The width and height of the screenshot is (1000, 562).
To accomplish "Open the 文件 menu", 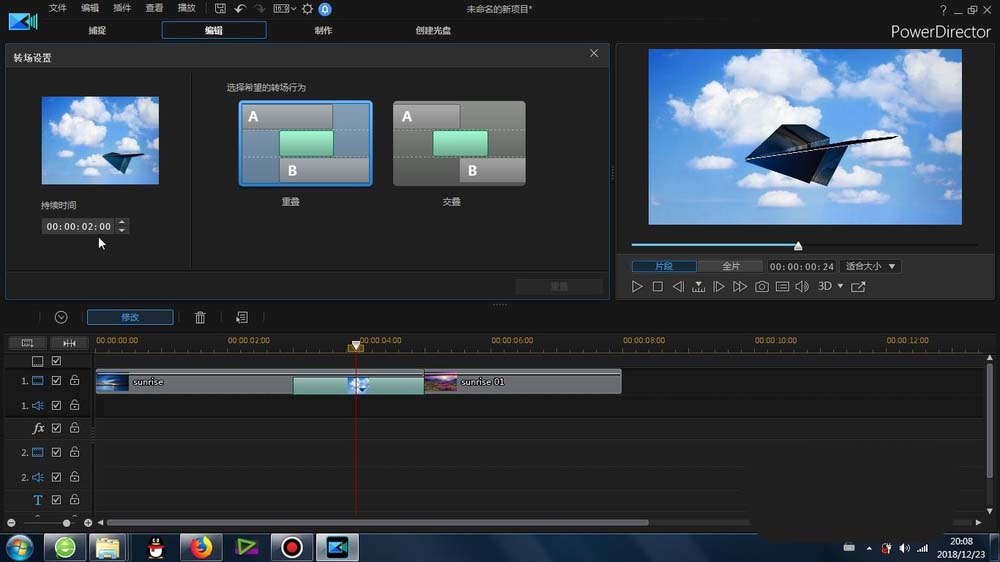I will [x=58, y=9].
